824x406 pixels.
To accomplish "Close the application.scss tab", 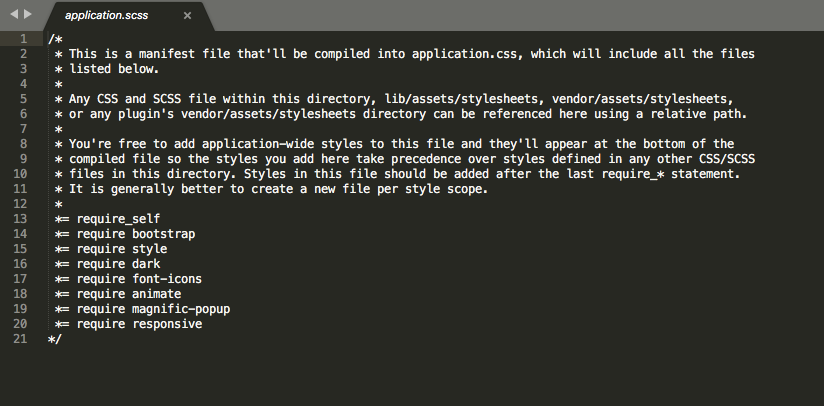I will tap(187, 16).
